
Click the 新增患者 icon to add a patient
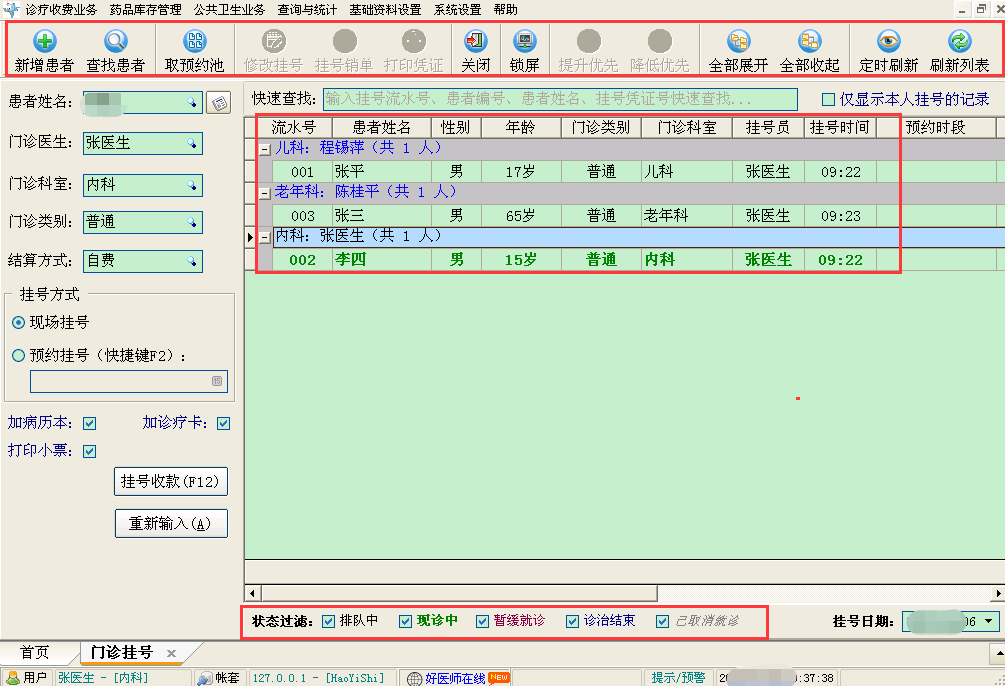pyautogui.click(x=44, y=48)
